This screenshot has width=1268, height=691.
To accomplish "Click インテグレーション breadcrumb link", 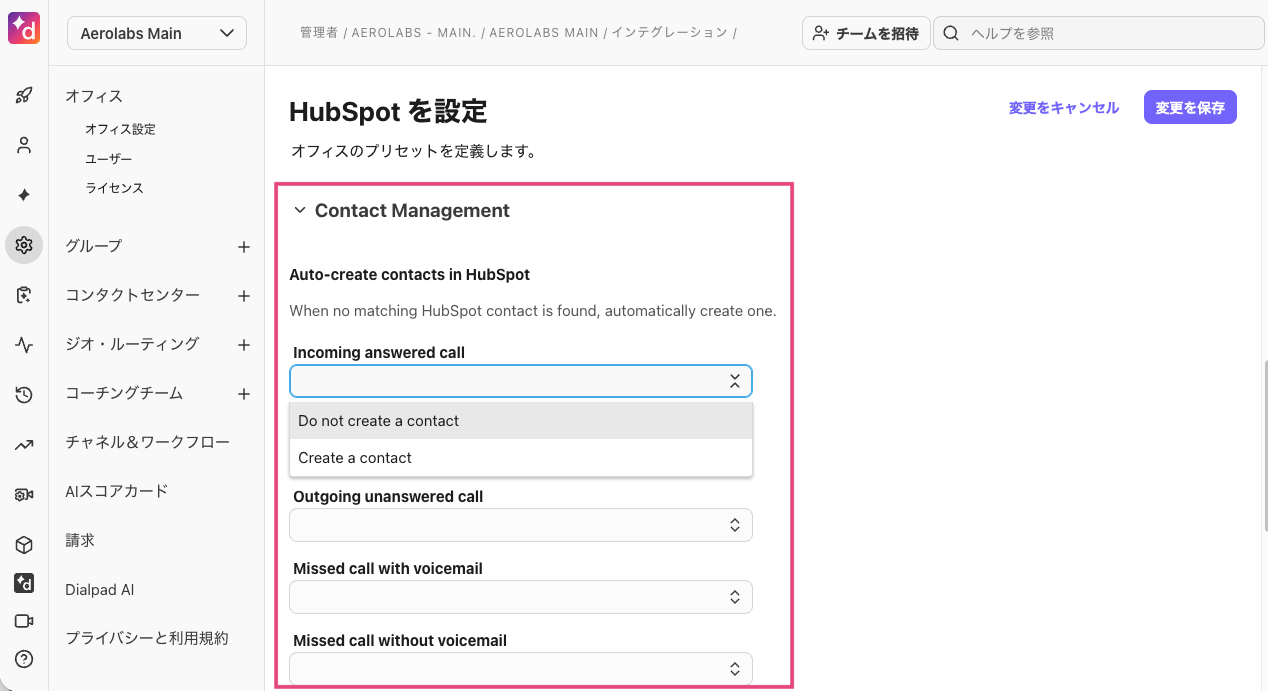I will click(669, 33).
